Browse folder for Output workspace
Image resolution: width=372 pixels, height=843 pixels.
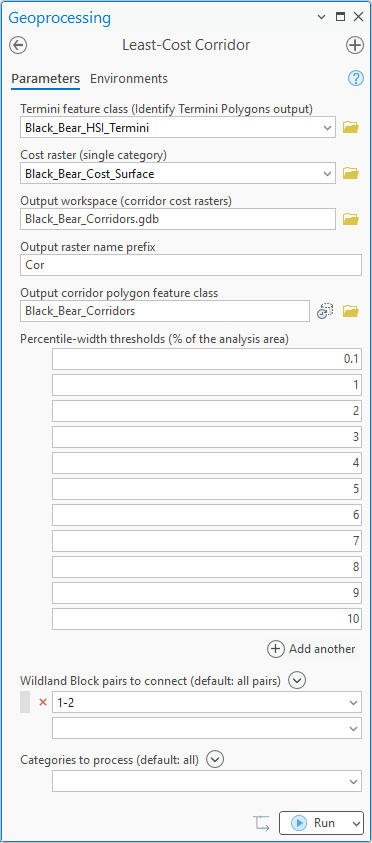click(x=350, y=219)
